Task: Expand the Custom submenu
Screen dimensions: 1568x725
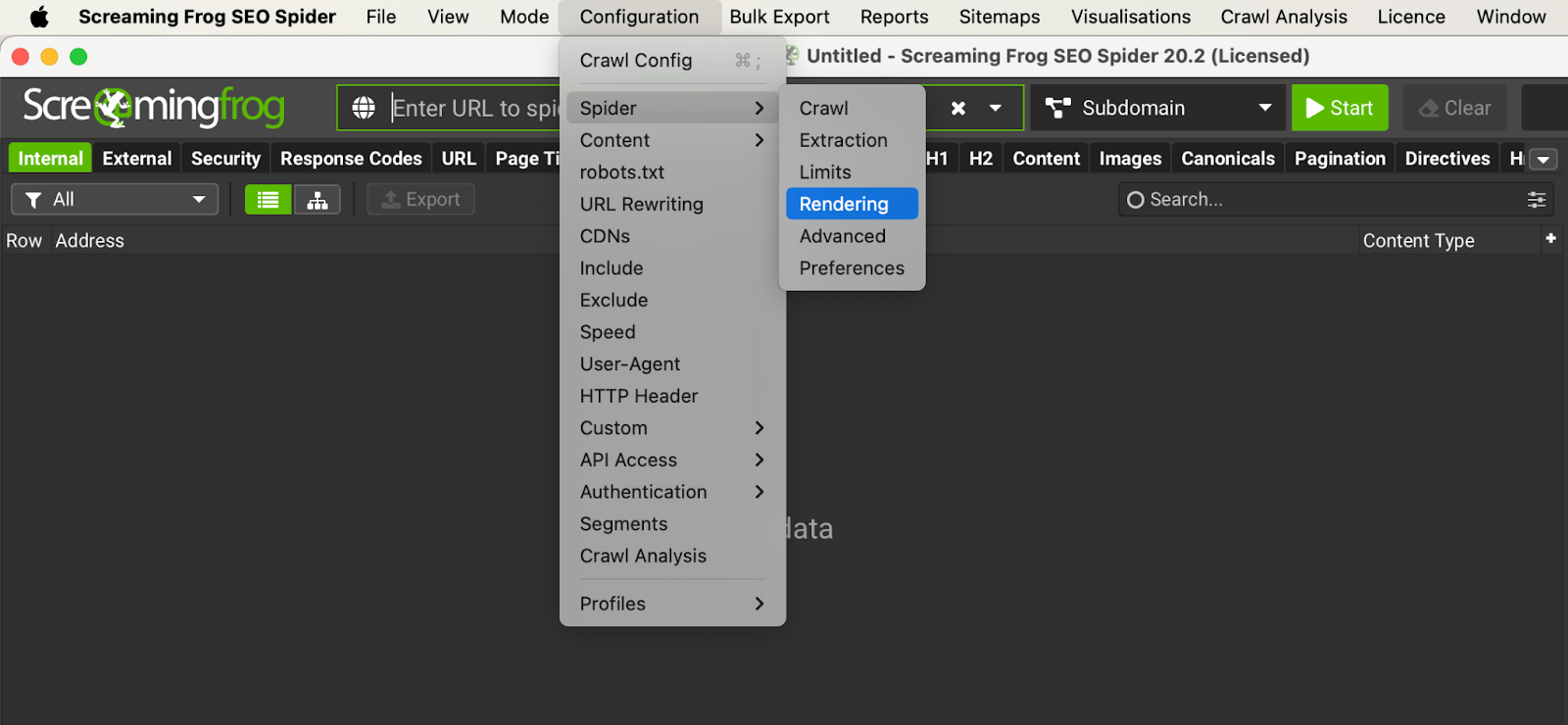Action: (672, 428)
